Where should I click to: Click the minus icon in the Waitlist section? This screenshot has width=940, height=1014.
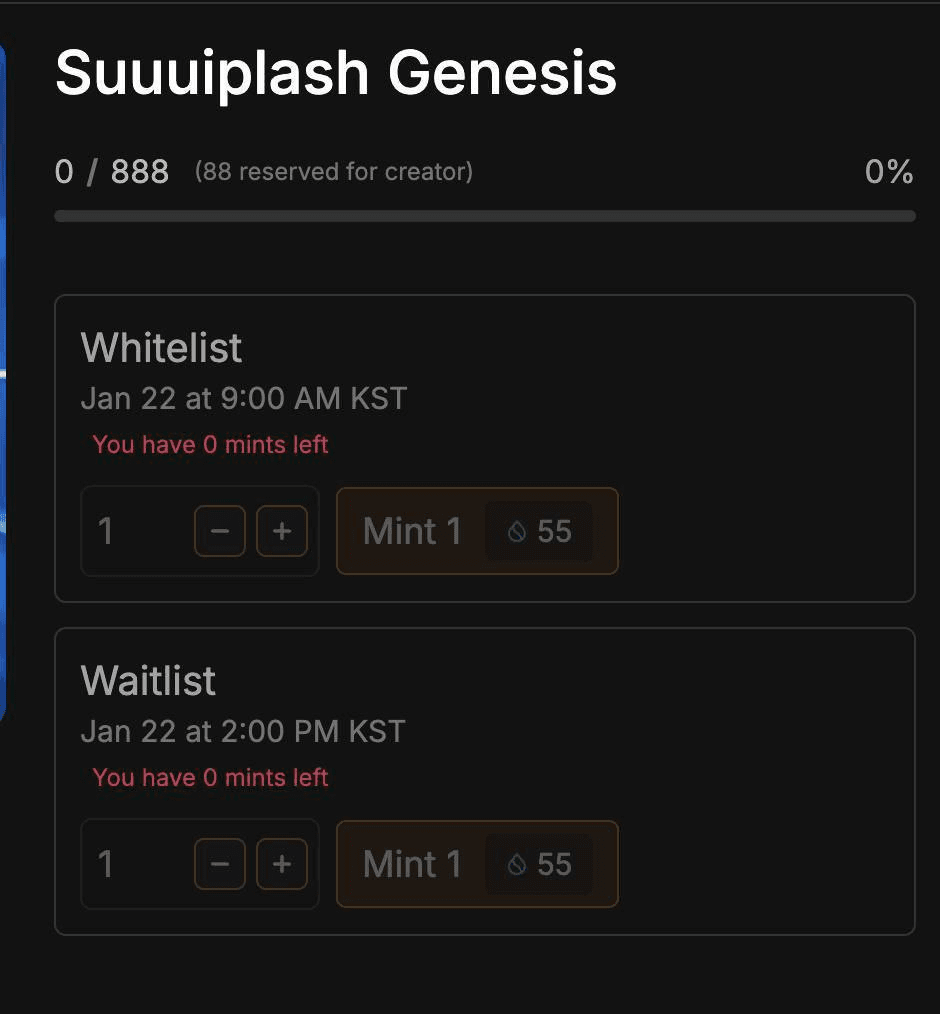219,865
